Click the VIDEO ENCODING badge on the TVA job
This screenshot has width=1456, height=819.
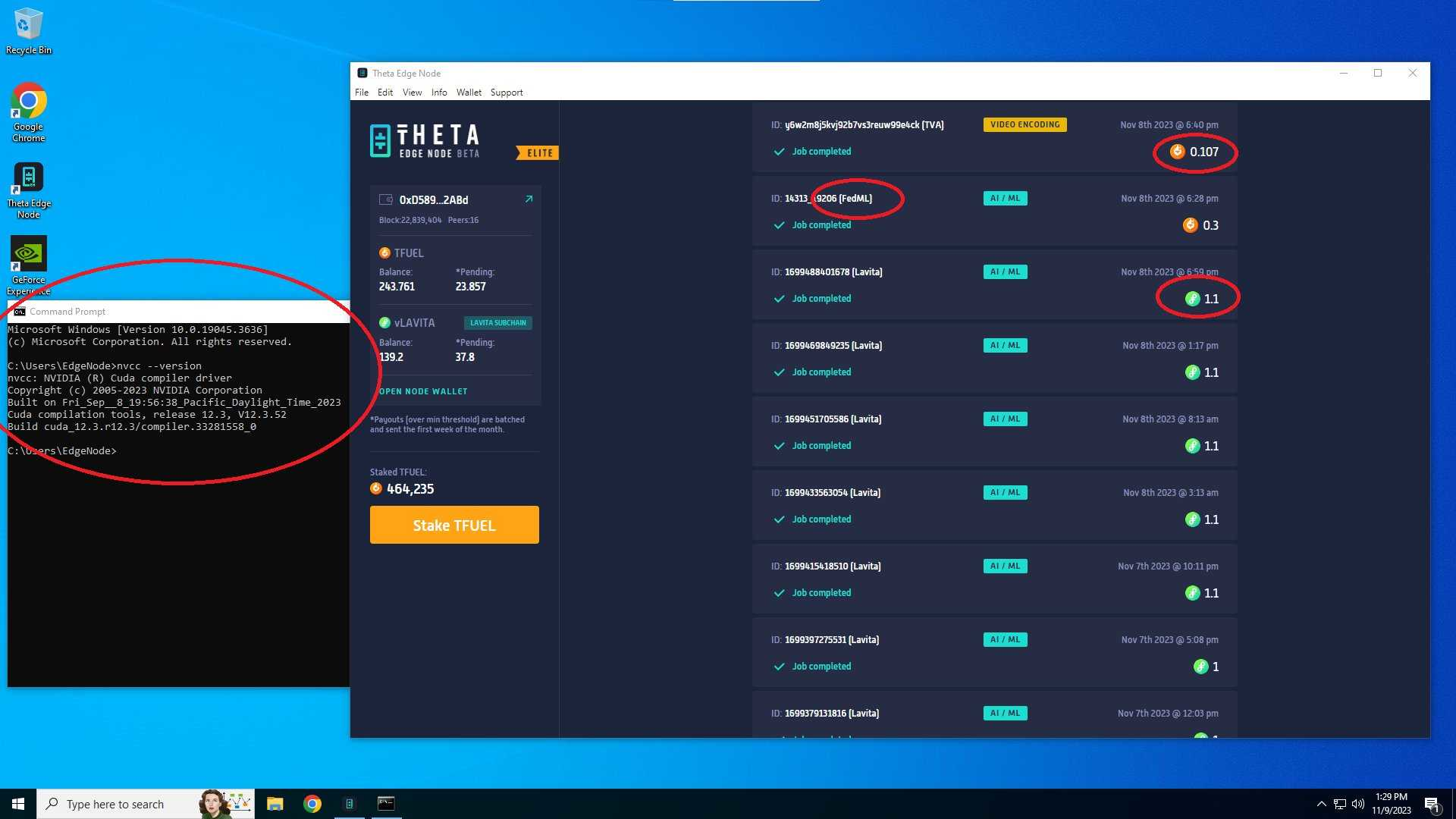[1025, 124]
